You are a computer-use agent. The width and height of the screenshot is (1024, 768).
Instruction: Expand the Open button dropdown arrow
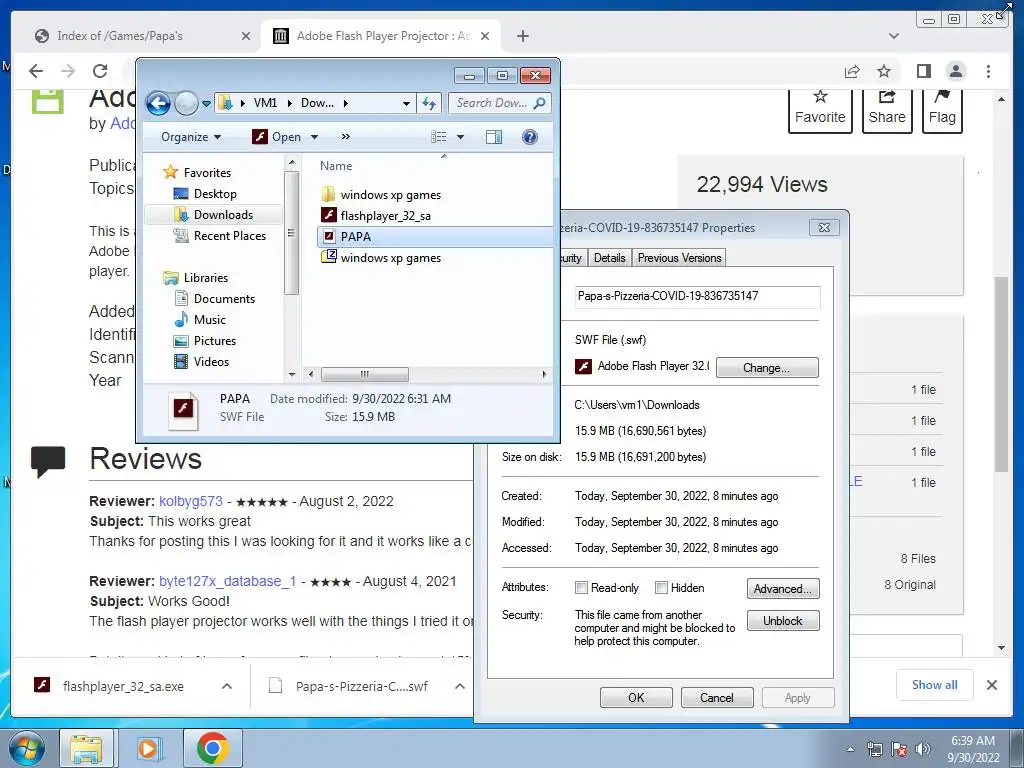click(x=314, y=137)
